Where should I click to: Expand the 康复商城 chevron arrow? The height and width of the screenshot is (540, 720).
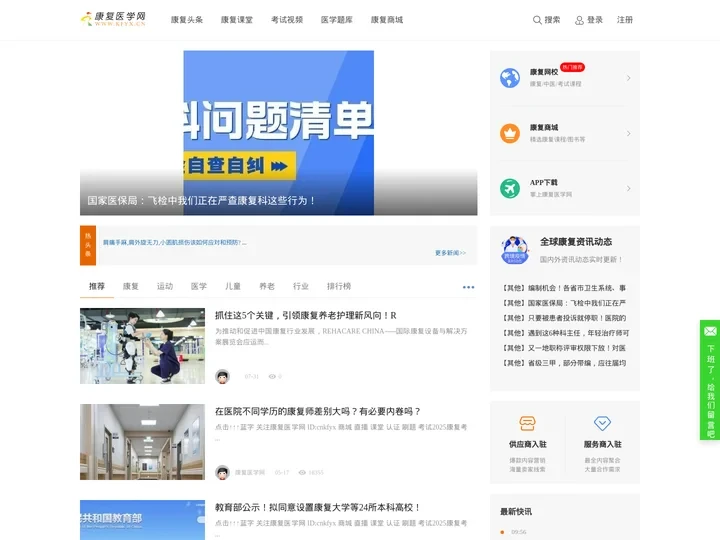tap(628, 133)
